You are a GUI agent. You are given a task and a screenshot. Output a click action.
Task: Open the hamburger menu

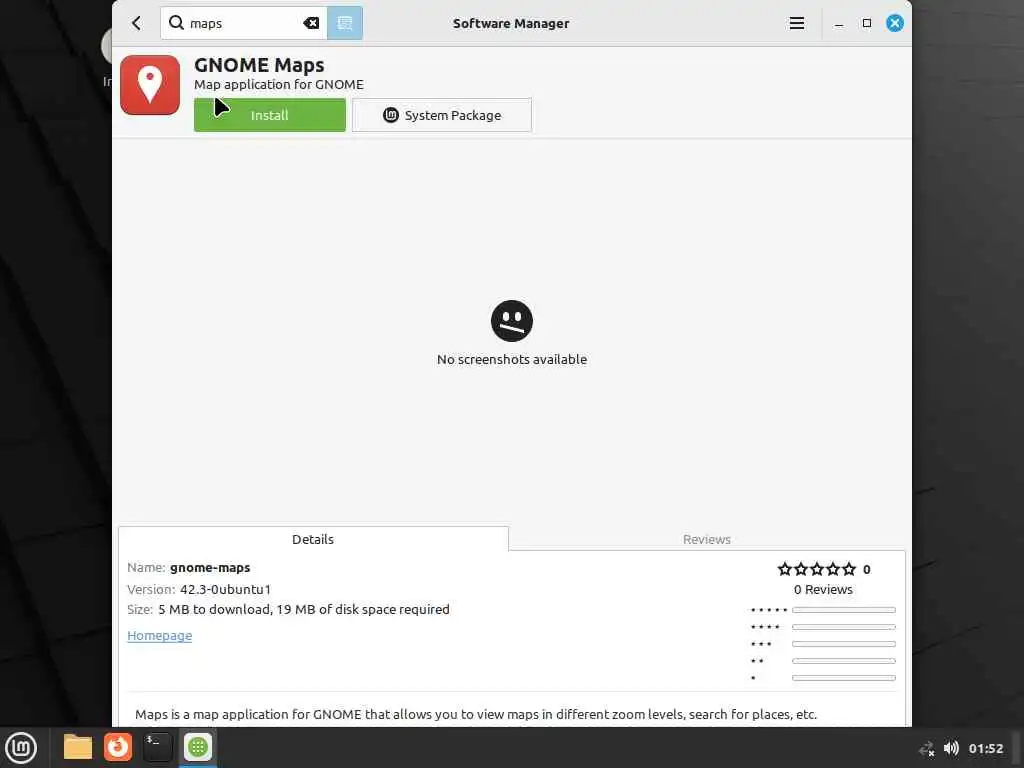(x=797, y=24)
